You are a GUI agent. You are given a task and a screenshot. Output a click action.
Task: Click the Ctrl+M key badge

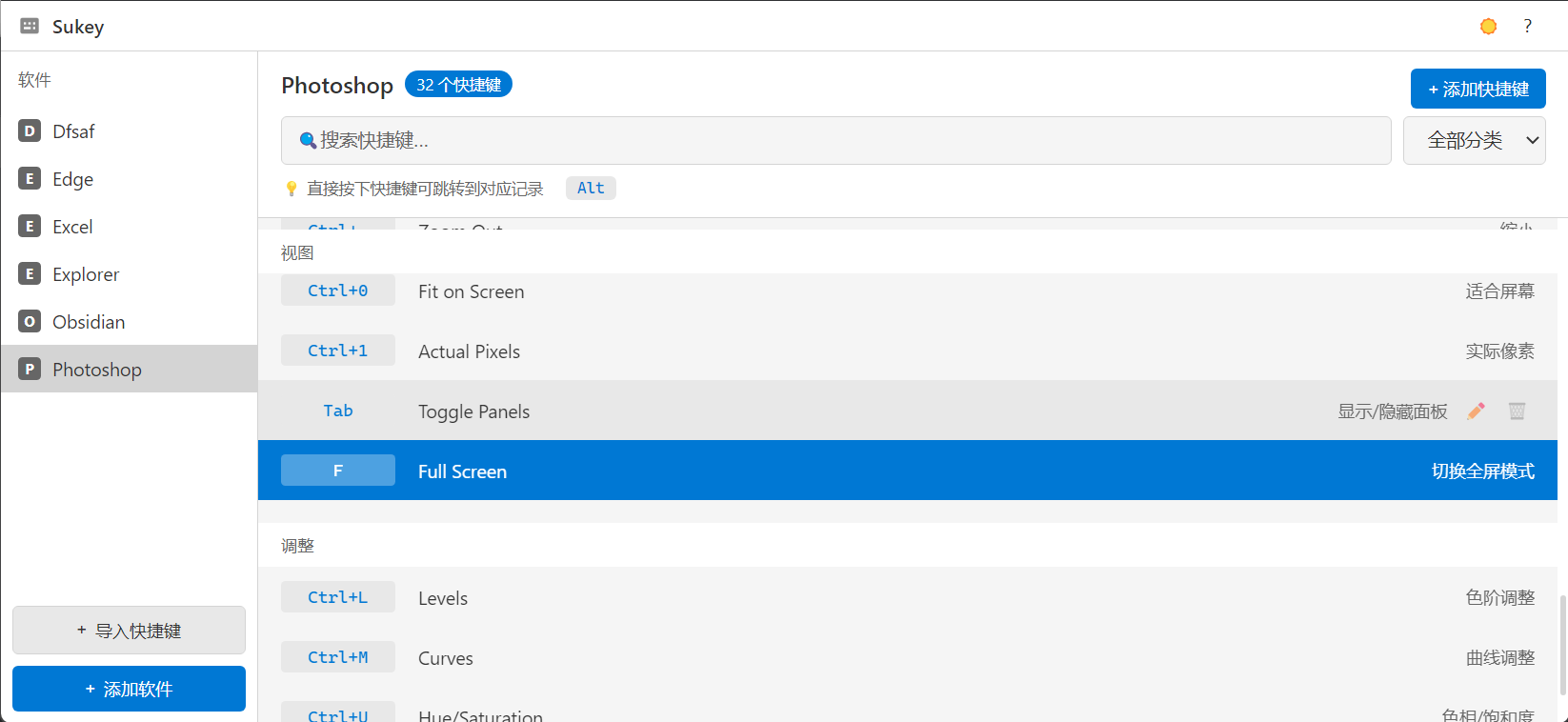pyautogui.click(x=337, y=657)
